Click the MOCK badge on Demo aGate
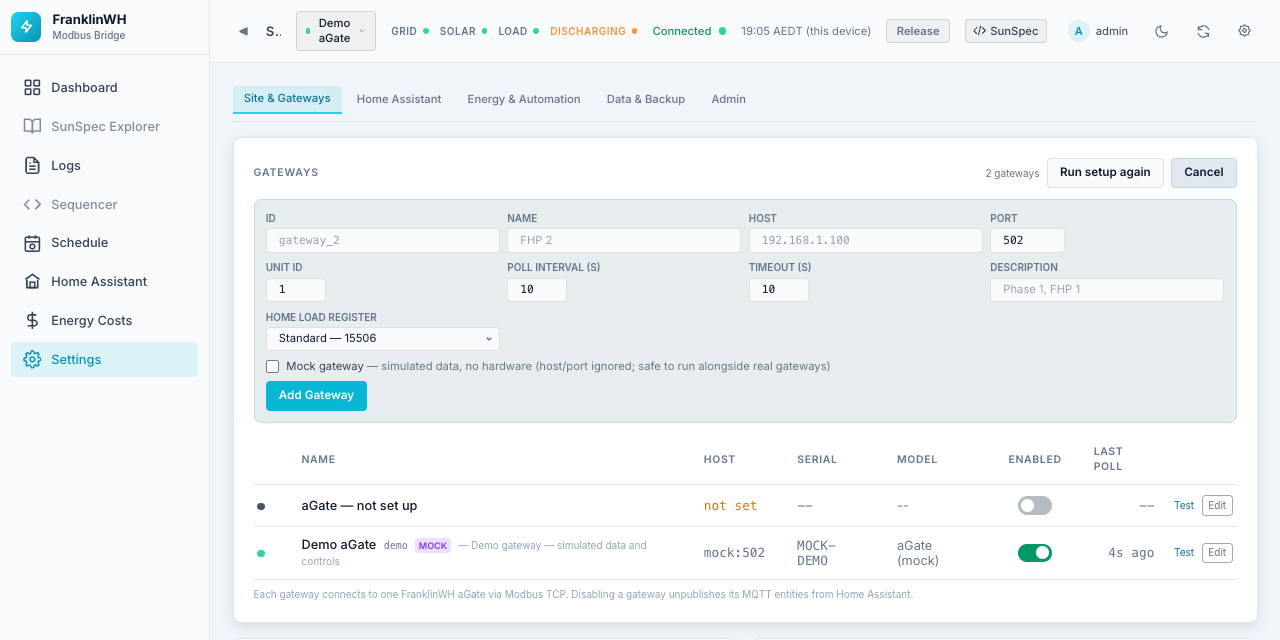 [433, 546]
